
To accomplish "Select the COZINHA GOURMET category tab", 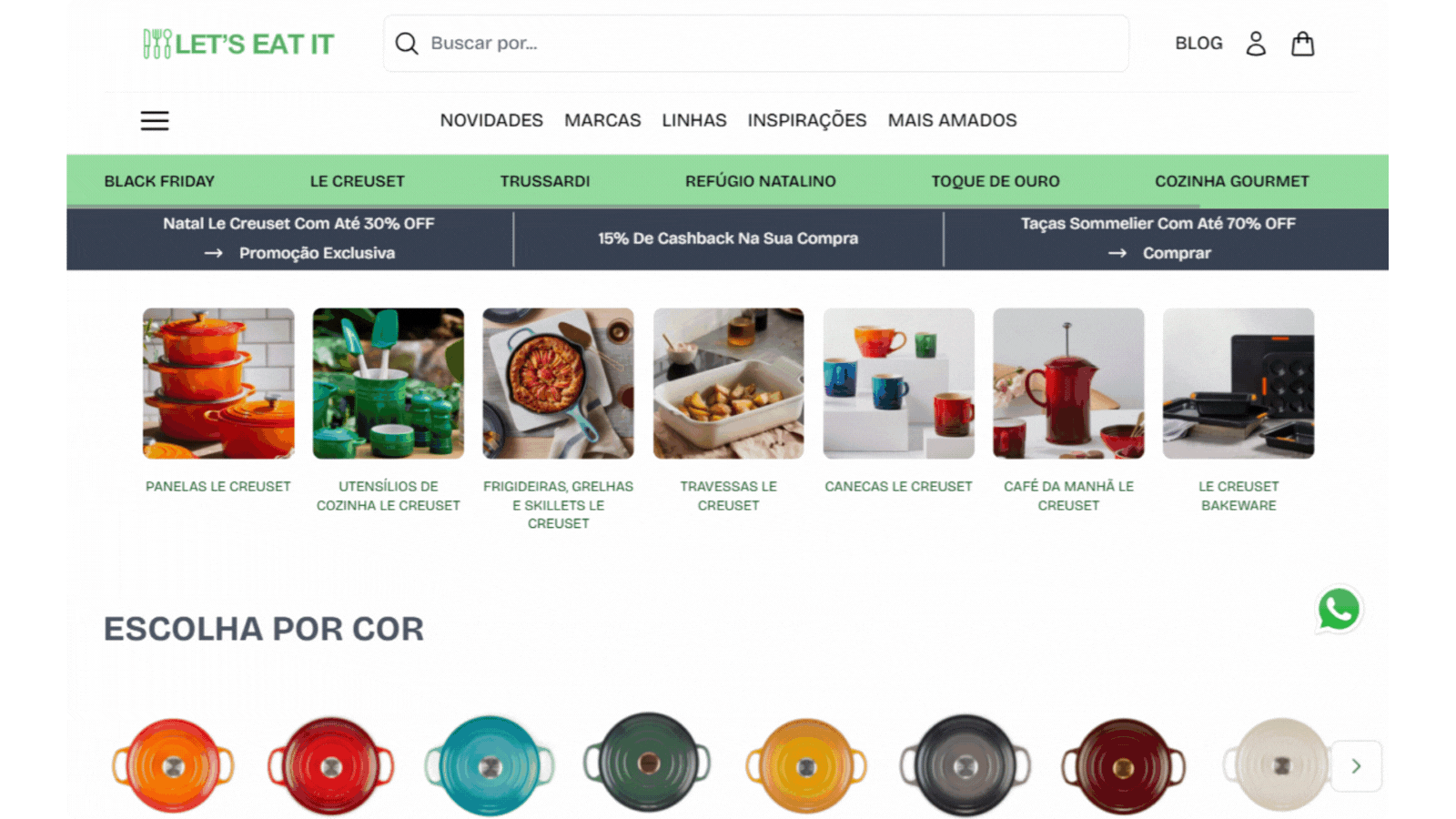I will [1232, 181].
